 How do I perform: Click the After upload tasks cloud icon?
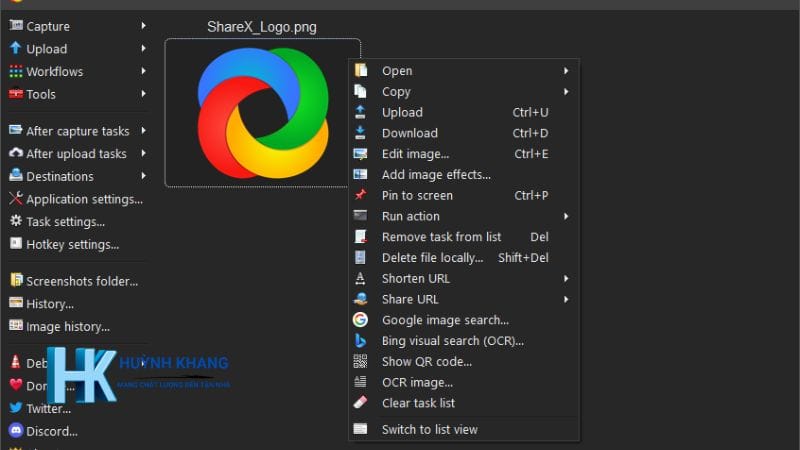pyautogui.click(x=16, y=153)
